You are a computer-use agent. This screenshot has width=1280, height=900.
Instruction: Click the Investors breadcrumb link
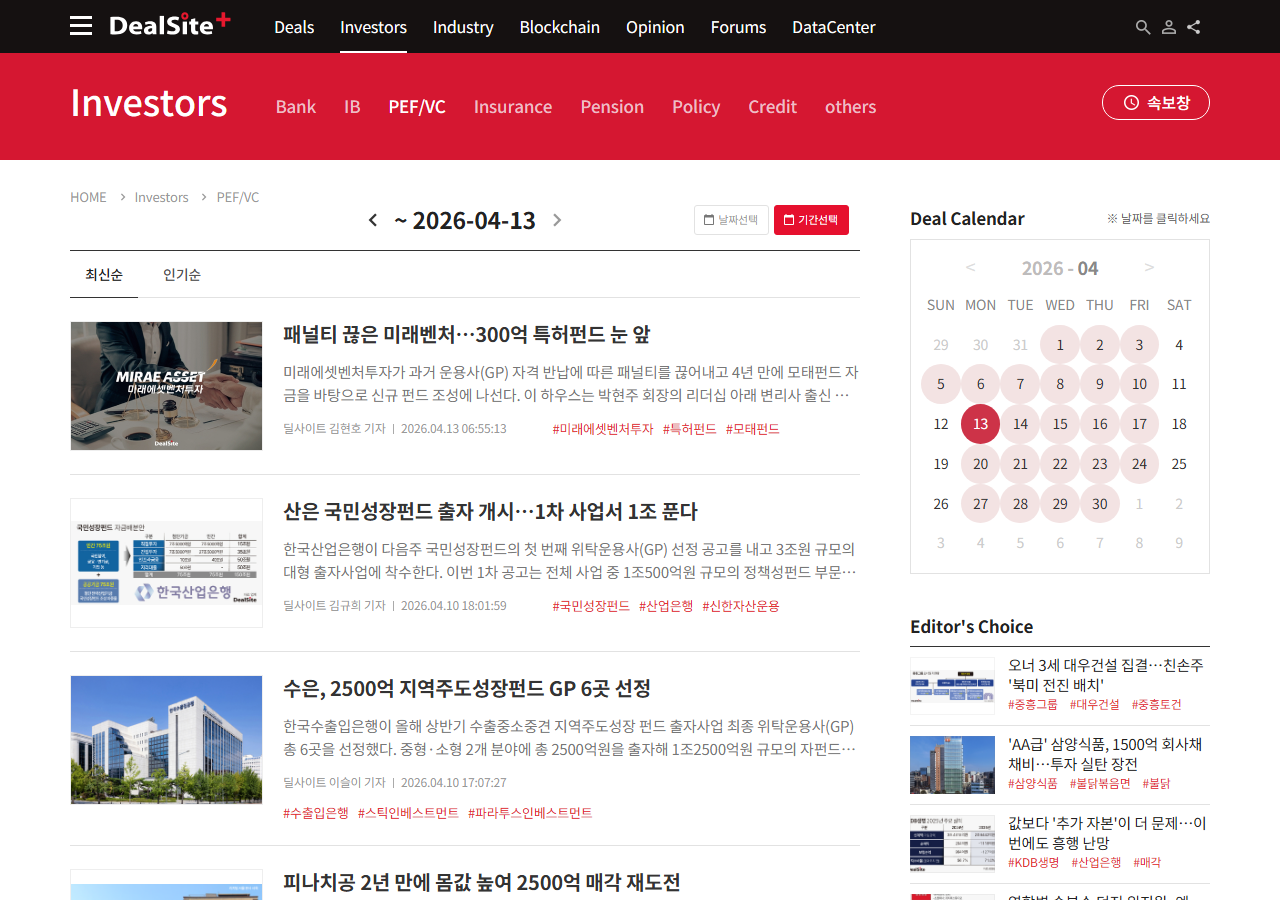pyautogui.click(x=161, y=197)
